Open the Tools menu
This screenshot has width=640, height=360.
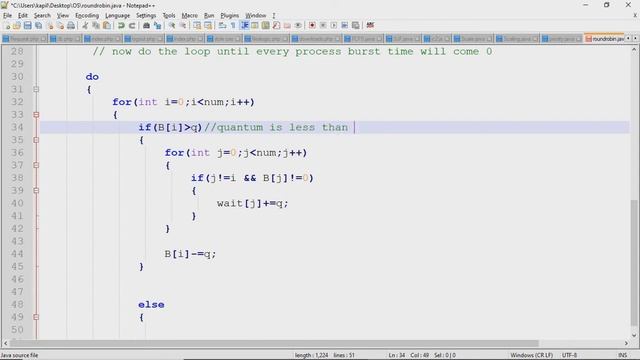click(169, 16)
